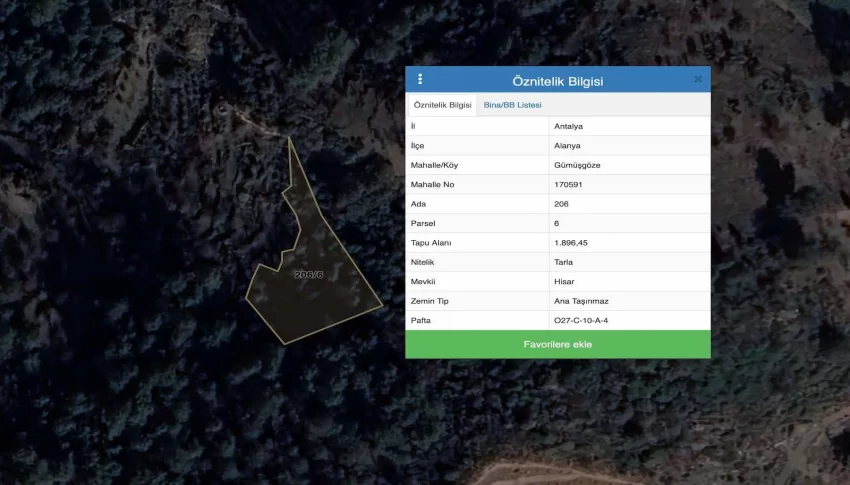
Task: Select the 206/6 parcel label on map
Action: [x=308, y=275]
